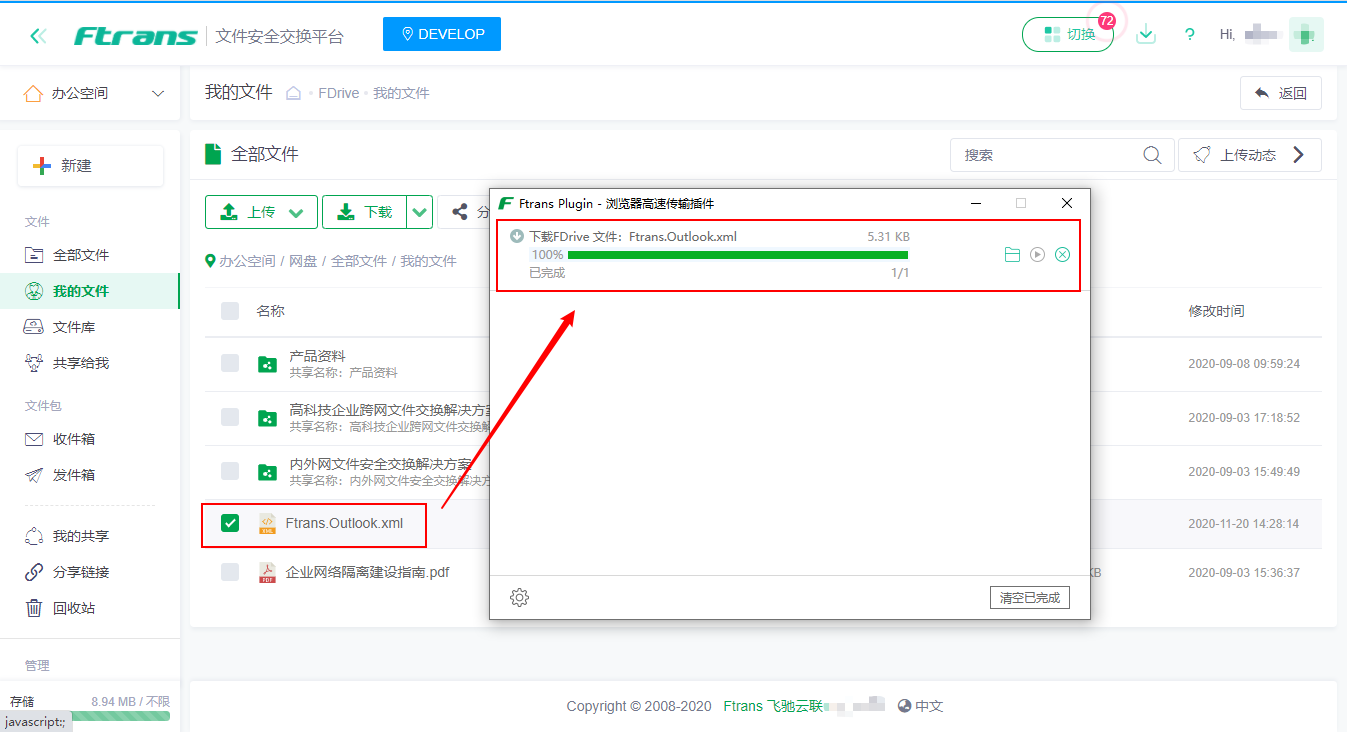Open 企业网络隔离建设指南.pdf file name

367,573
